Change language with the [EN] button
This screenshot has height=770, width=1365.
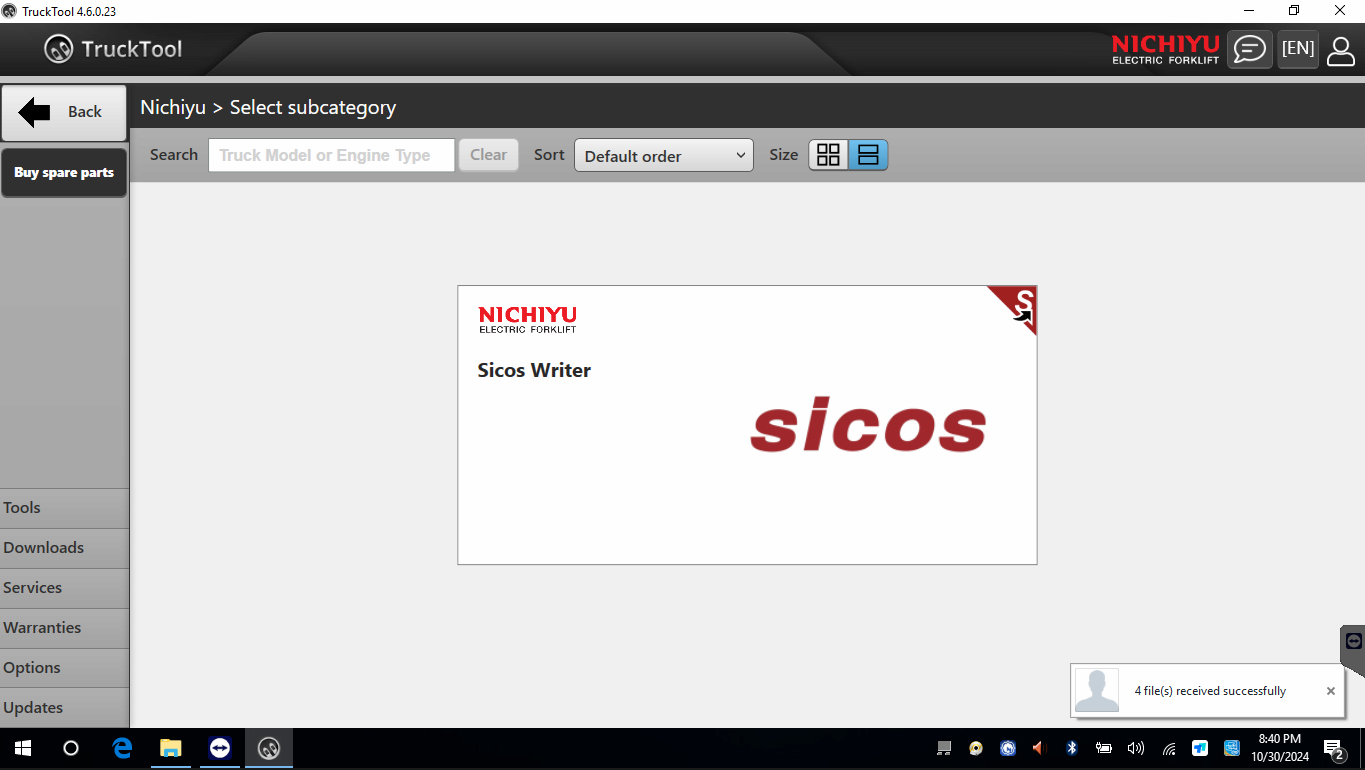(1298, 49)
